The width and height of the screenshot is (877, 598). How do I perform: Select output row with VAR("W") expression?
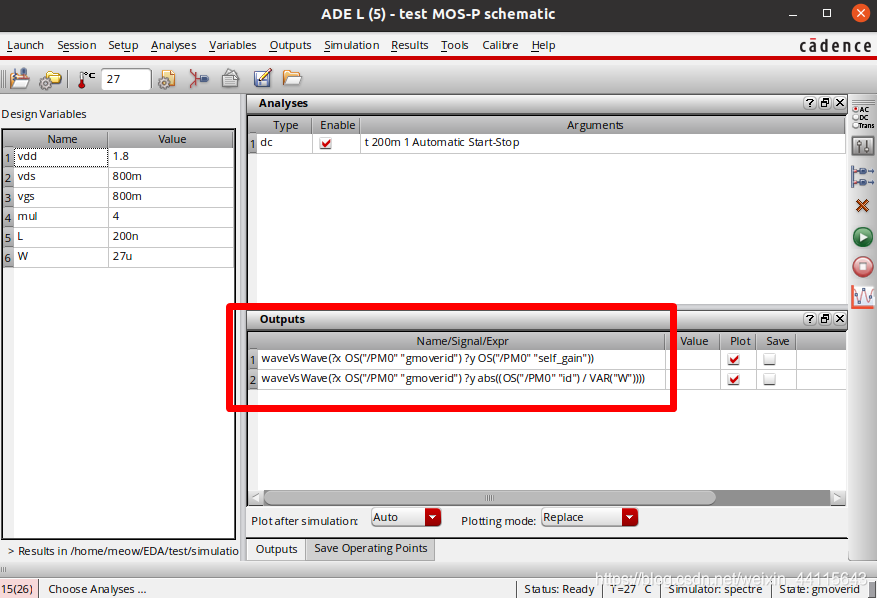point(461,379)
